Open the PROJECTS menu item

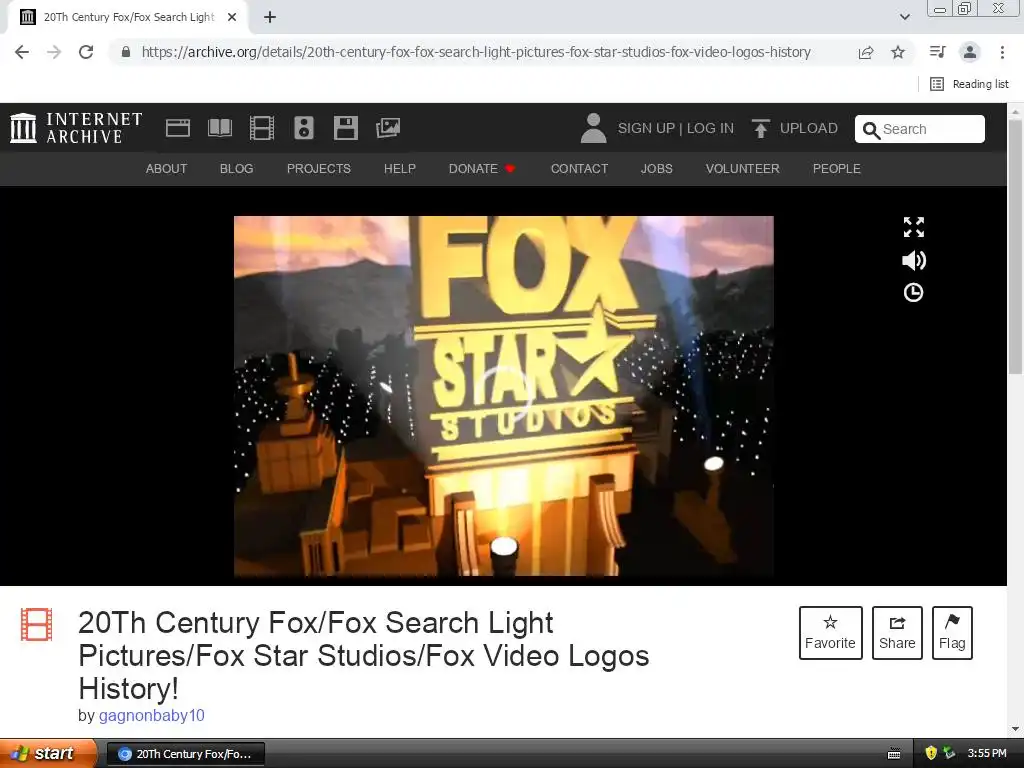319,168
